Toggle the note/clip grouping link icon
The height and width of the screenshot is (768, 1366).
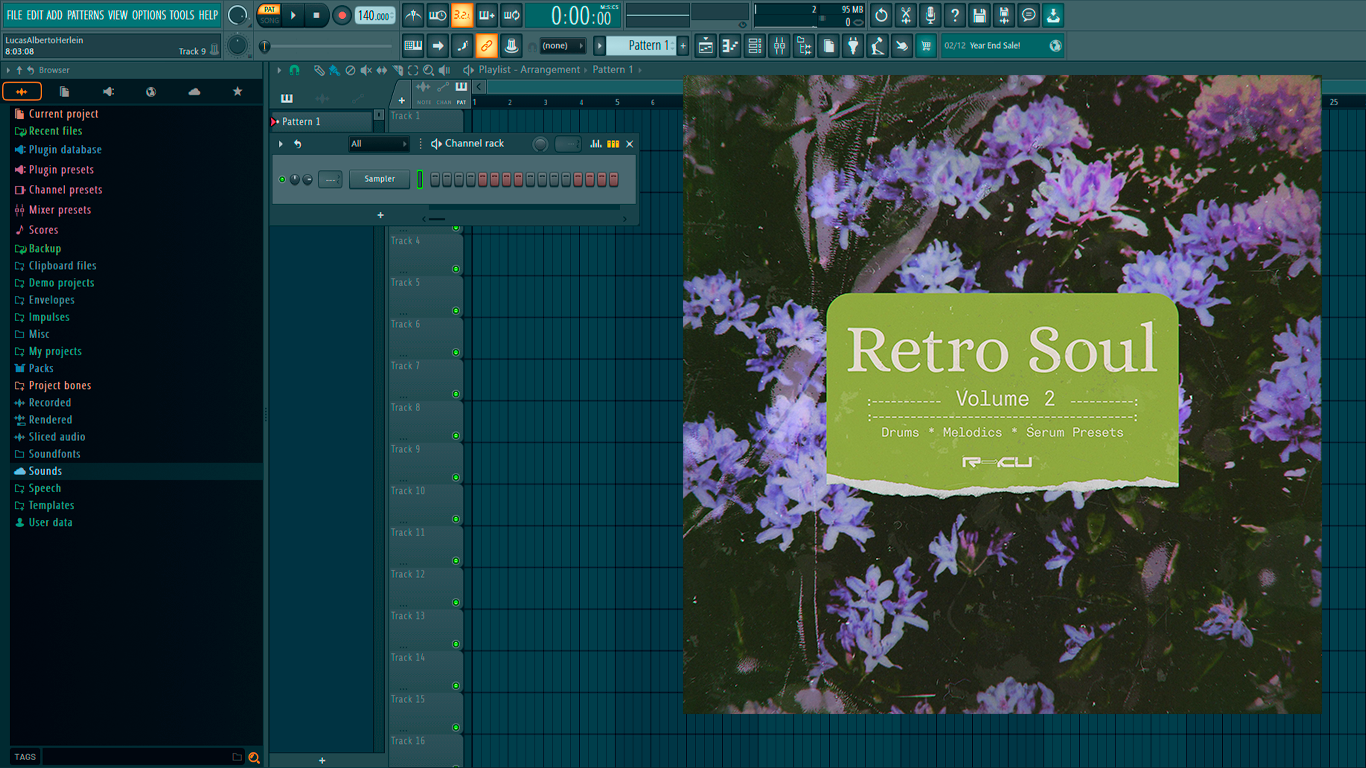[487, 45]
